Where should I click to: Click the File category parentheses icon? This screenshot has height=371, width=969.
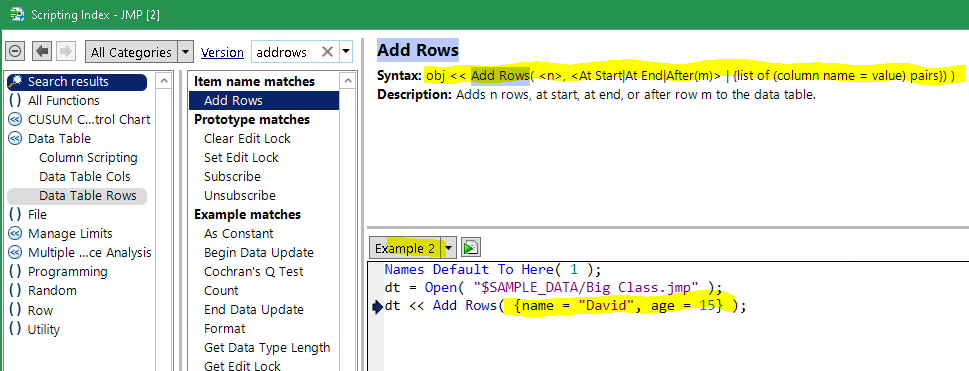(x=15, y=215)
